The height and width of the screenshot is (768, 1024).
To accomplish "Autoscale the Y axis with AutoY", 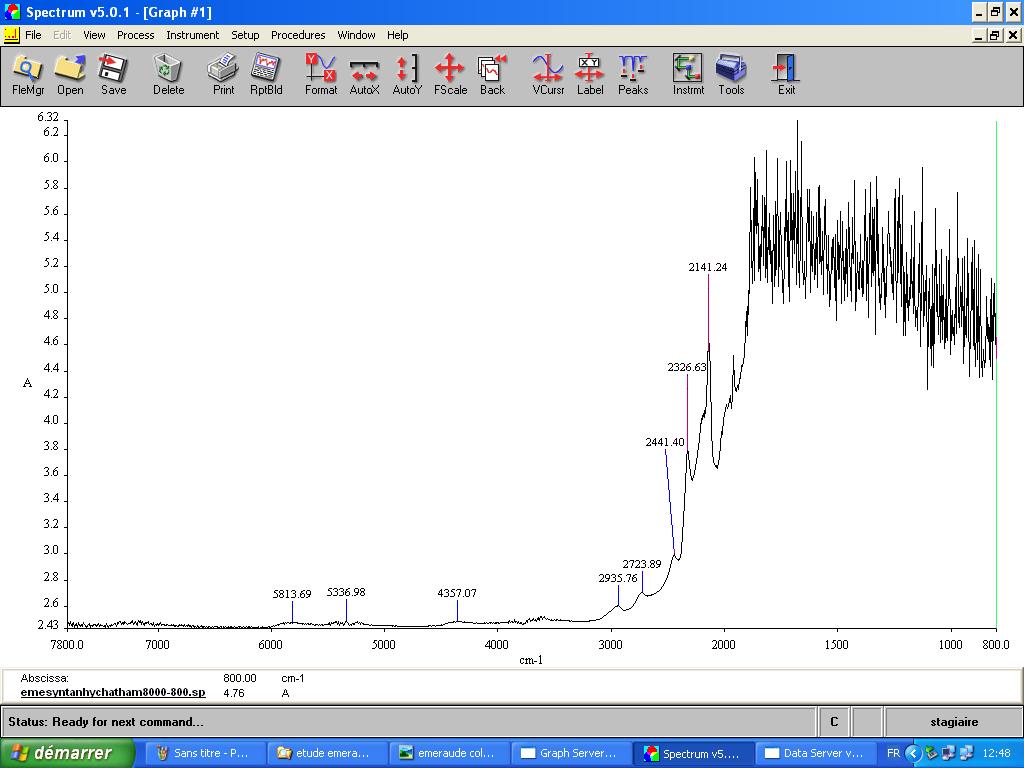I will (407, 75).
